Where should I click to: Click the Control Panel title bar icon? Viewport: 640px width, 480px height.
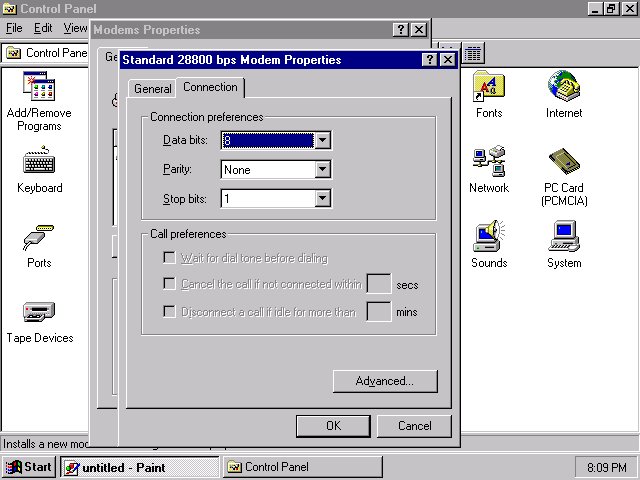pos(9,9)
